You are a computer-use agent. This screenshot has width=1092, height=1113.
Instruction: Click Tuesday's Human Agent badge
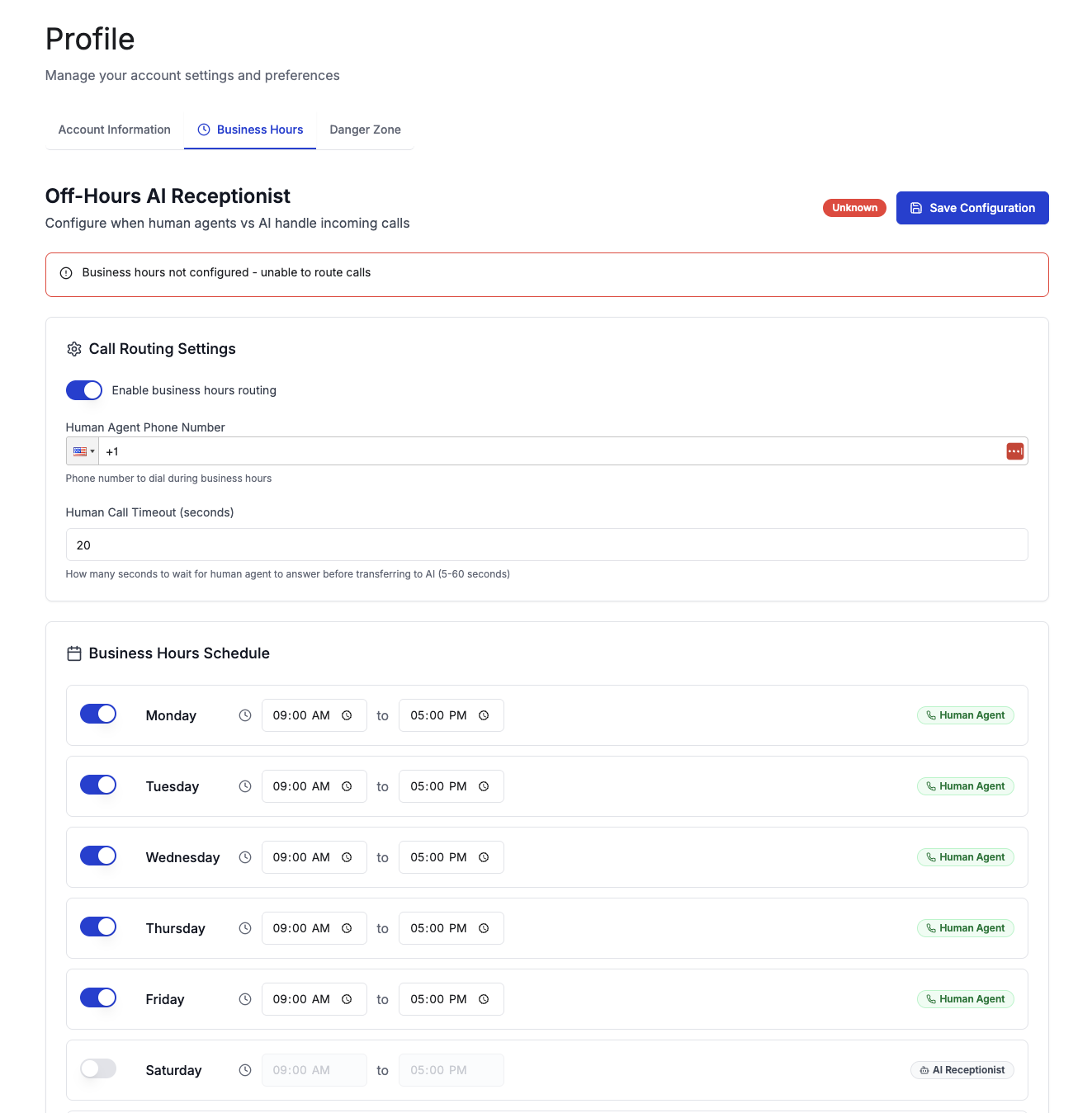966,786
